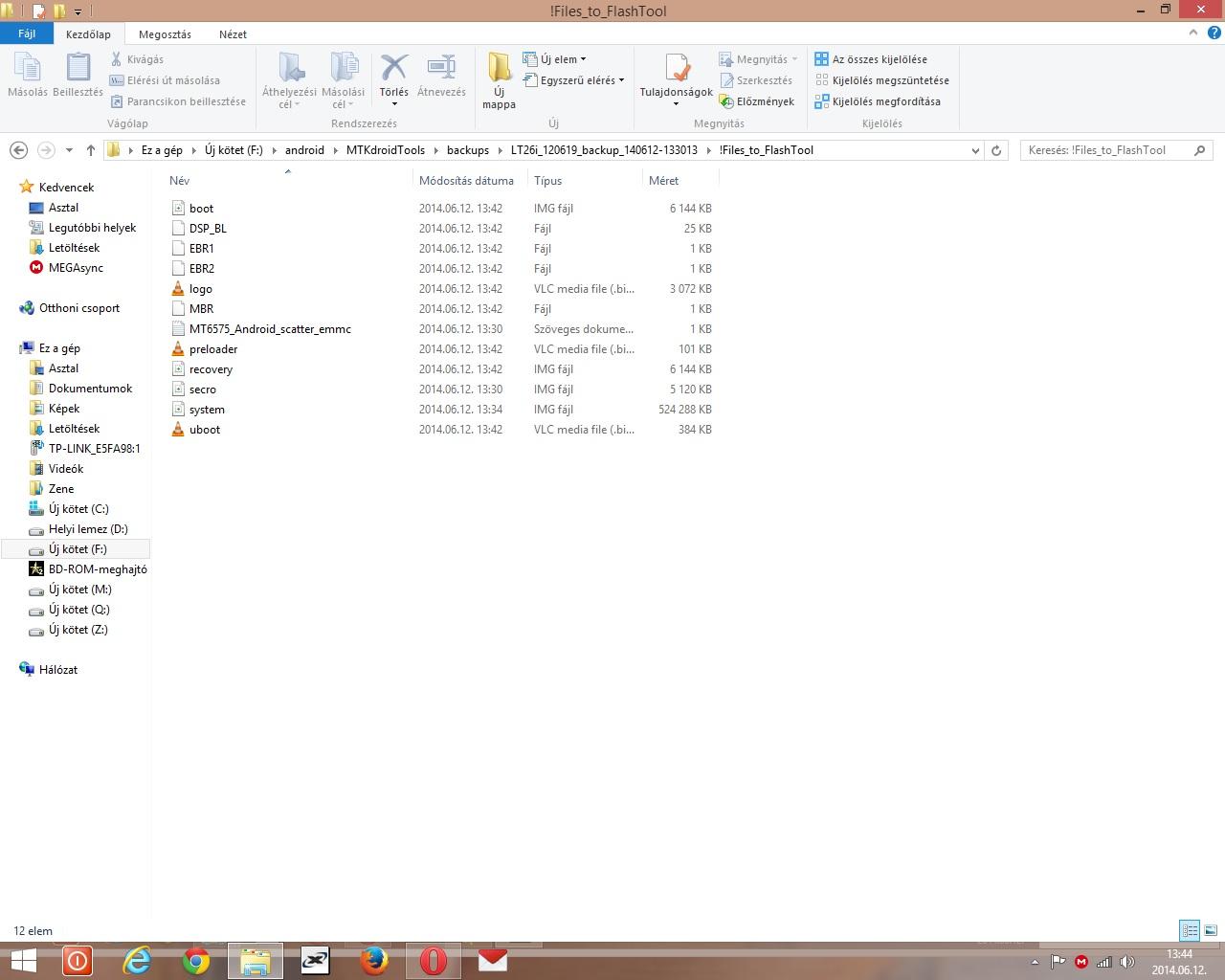Screen dimensions: 1225x980
Task: Click the backups breadcrumb segment
Action: click(468, 150)
